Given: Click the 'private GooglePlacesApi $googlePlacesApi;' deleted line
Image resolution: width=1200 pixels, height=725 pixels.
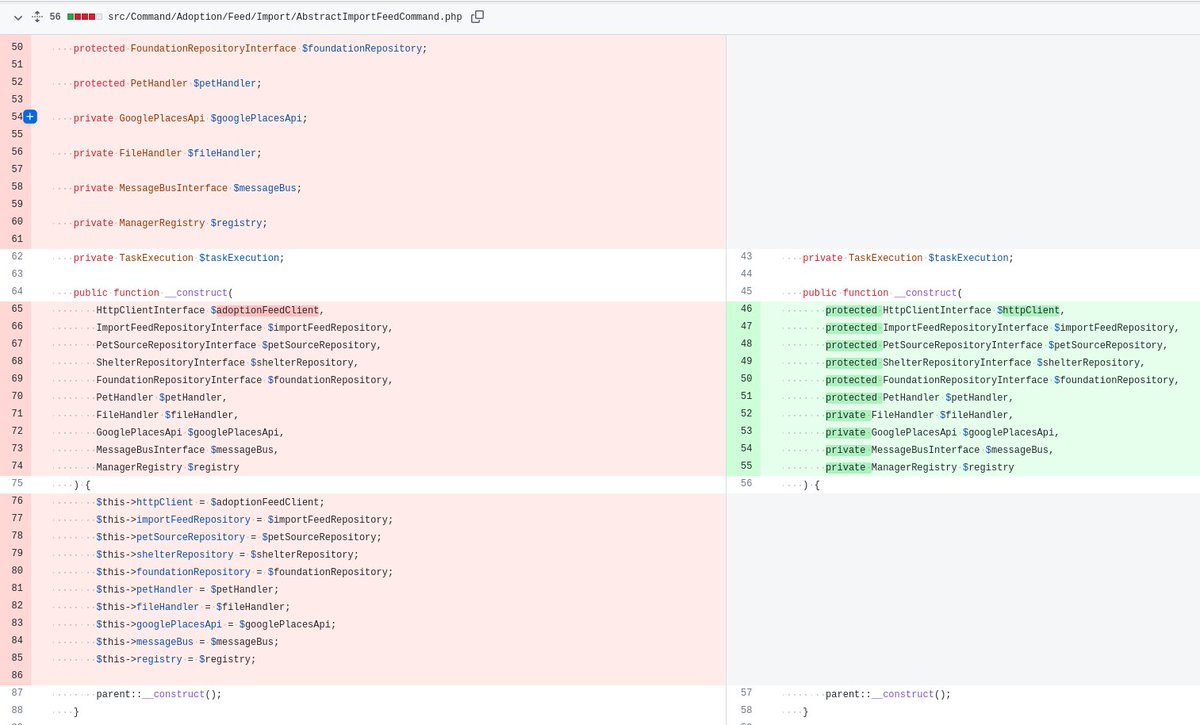Looking at the screenshot, I should tap(190, 118).
